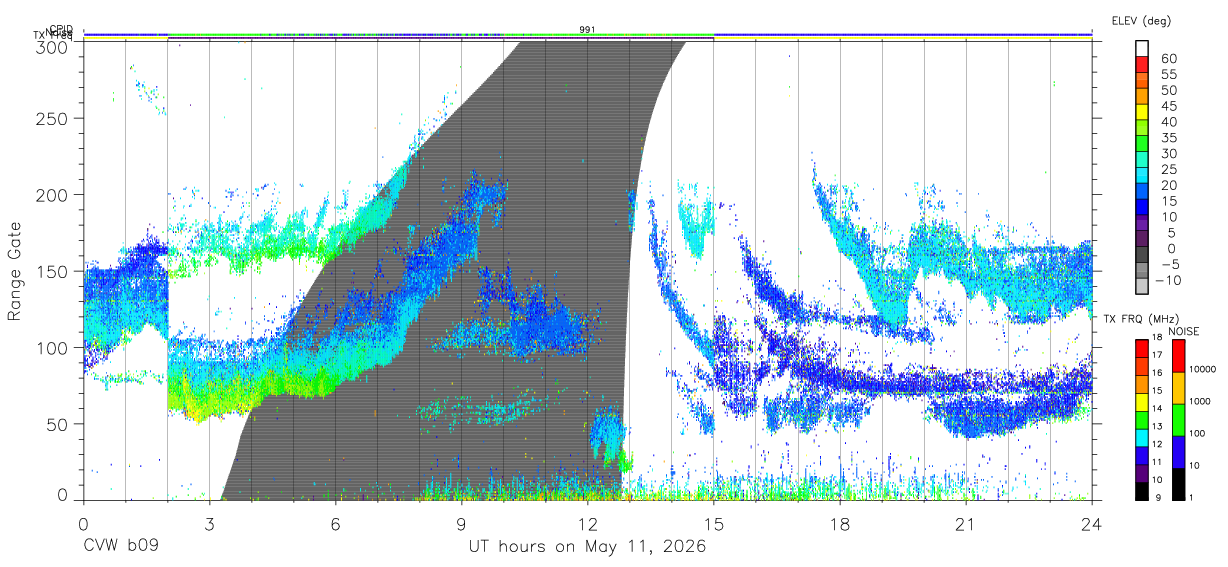Click the '21' hour tick on x-axis
Viewport: 1228px width, 567px height.
[x=966, y=524]
